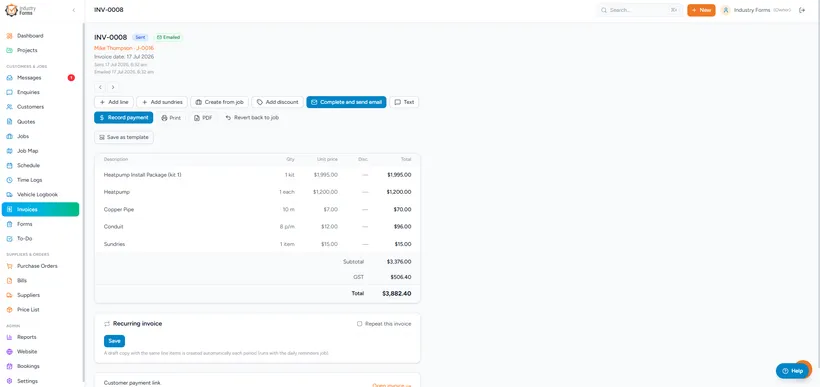
Task: Print the invoice
Action: click(171, 118)
